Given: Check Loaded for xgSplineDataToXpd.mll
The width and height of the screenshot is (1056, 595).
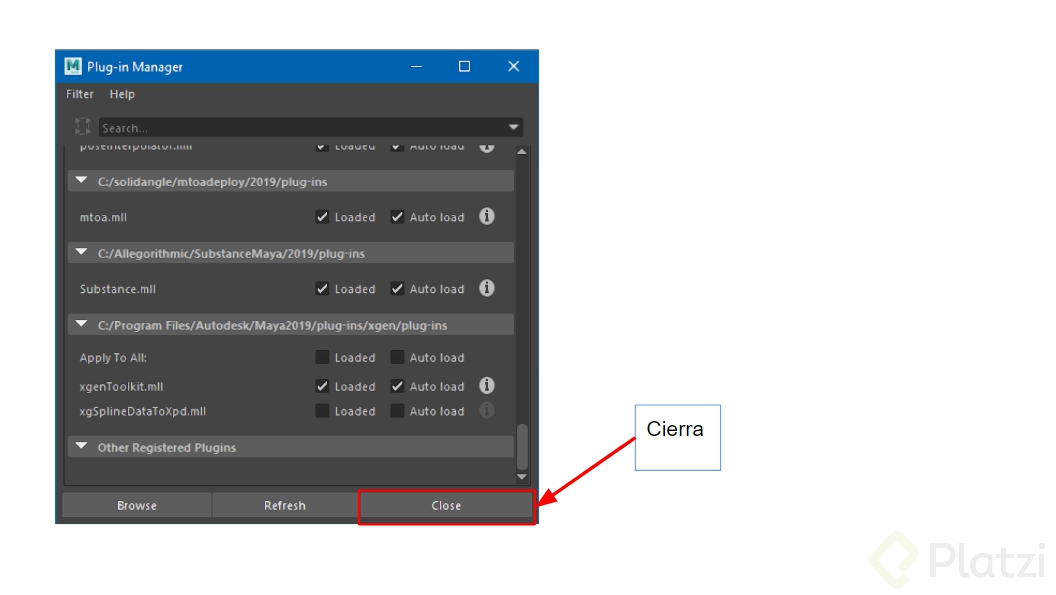Looking at the screenshot, I should pyautogui.click(x=322, y=411).
